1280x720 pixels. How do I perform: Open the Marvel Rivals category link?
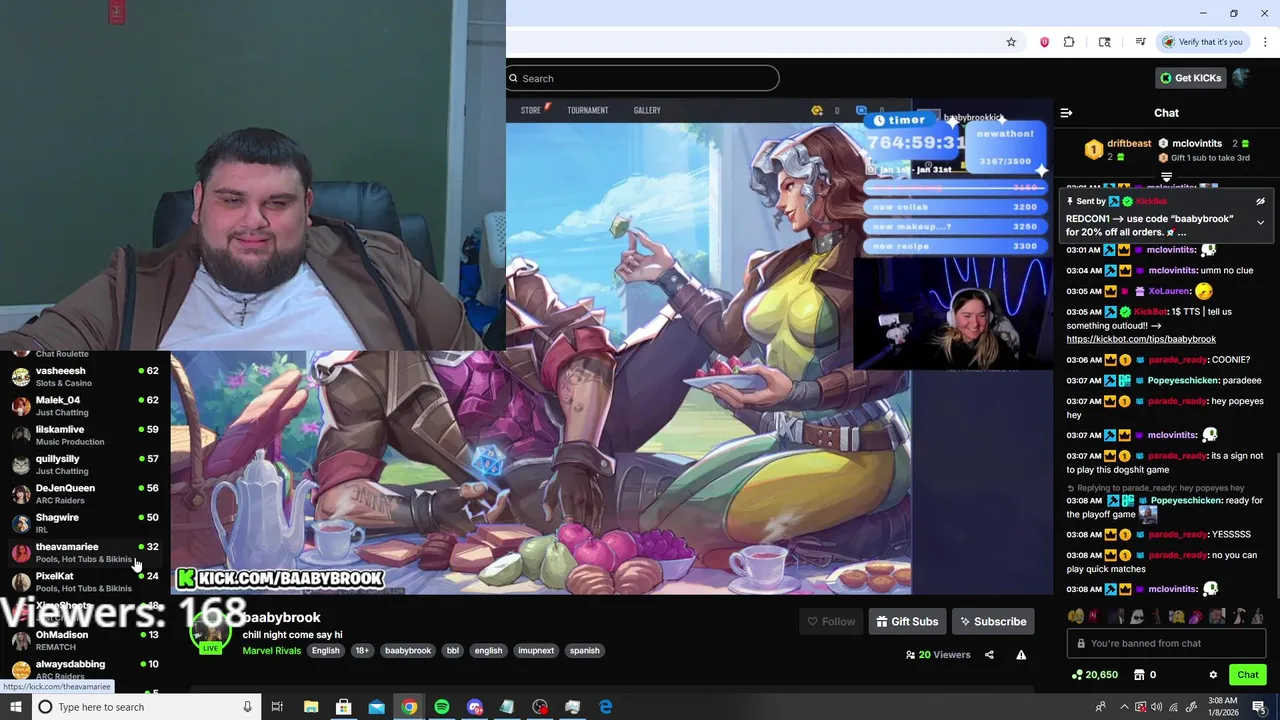271,650
